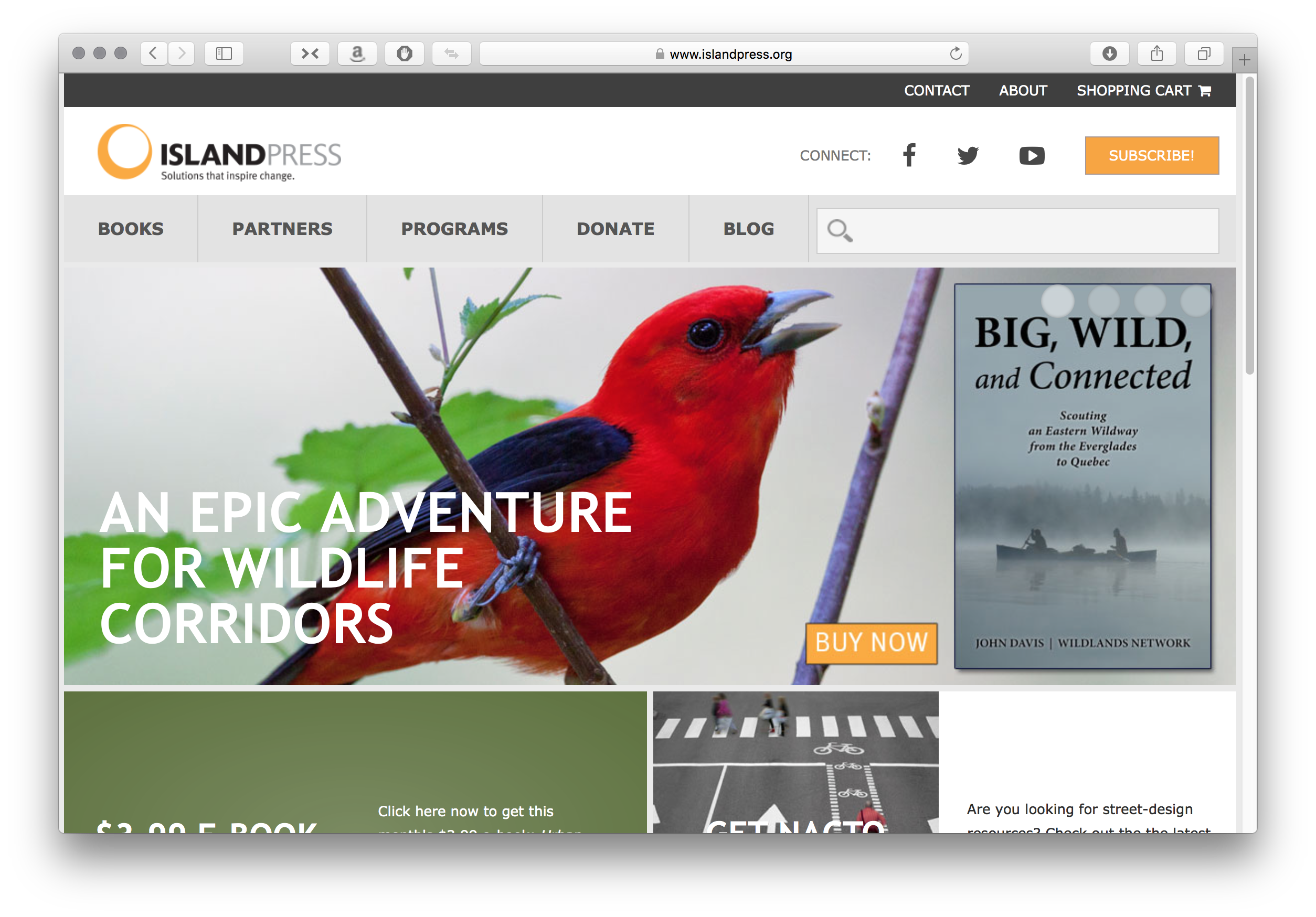This screenshot has height=917, width=1316.
Task: Click the hand-shaped blocker extension icon
Action: [404, 54]
